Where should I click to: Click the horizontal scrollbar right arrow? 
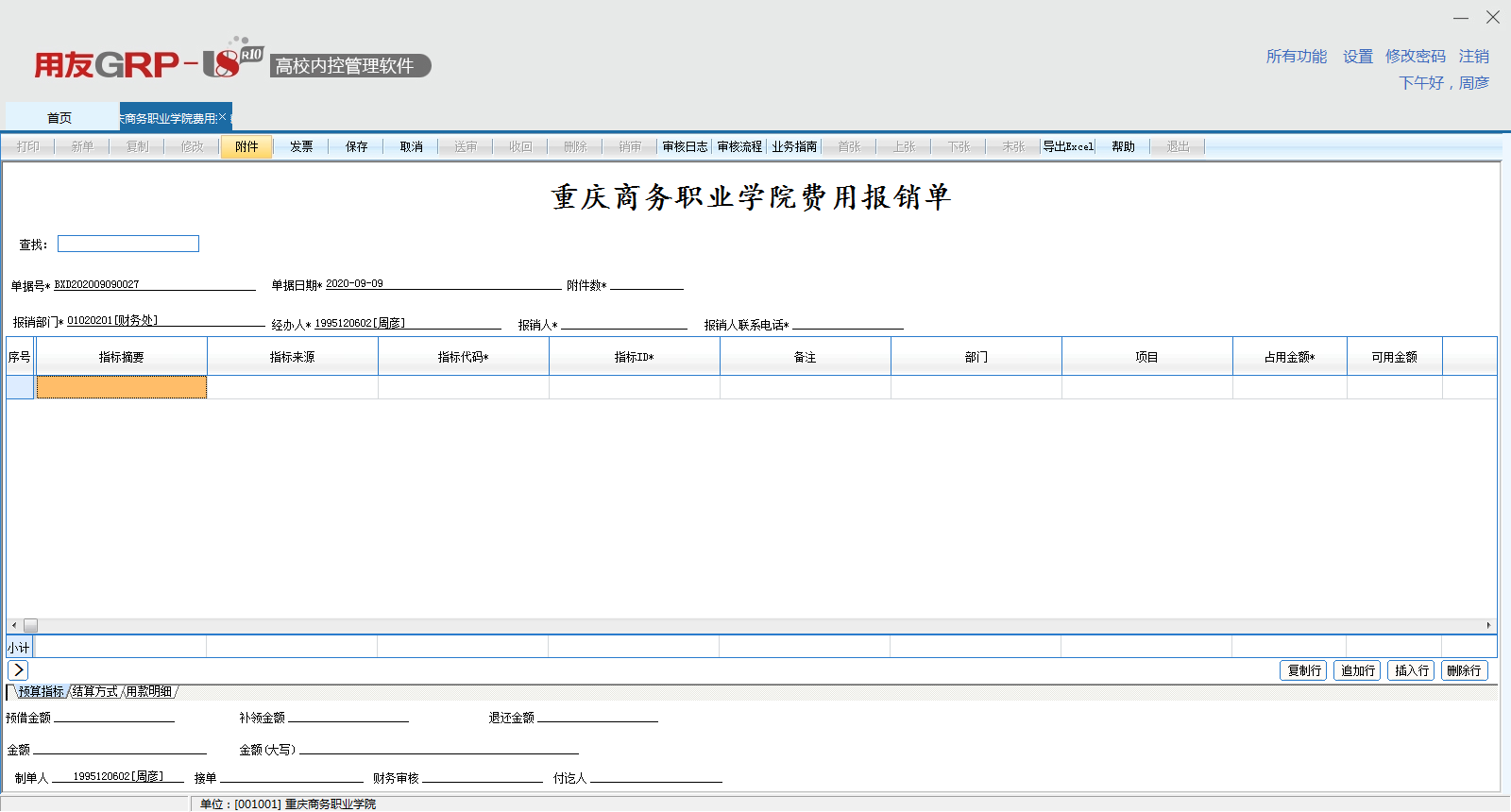(1488, 626)
